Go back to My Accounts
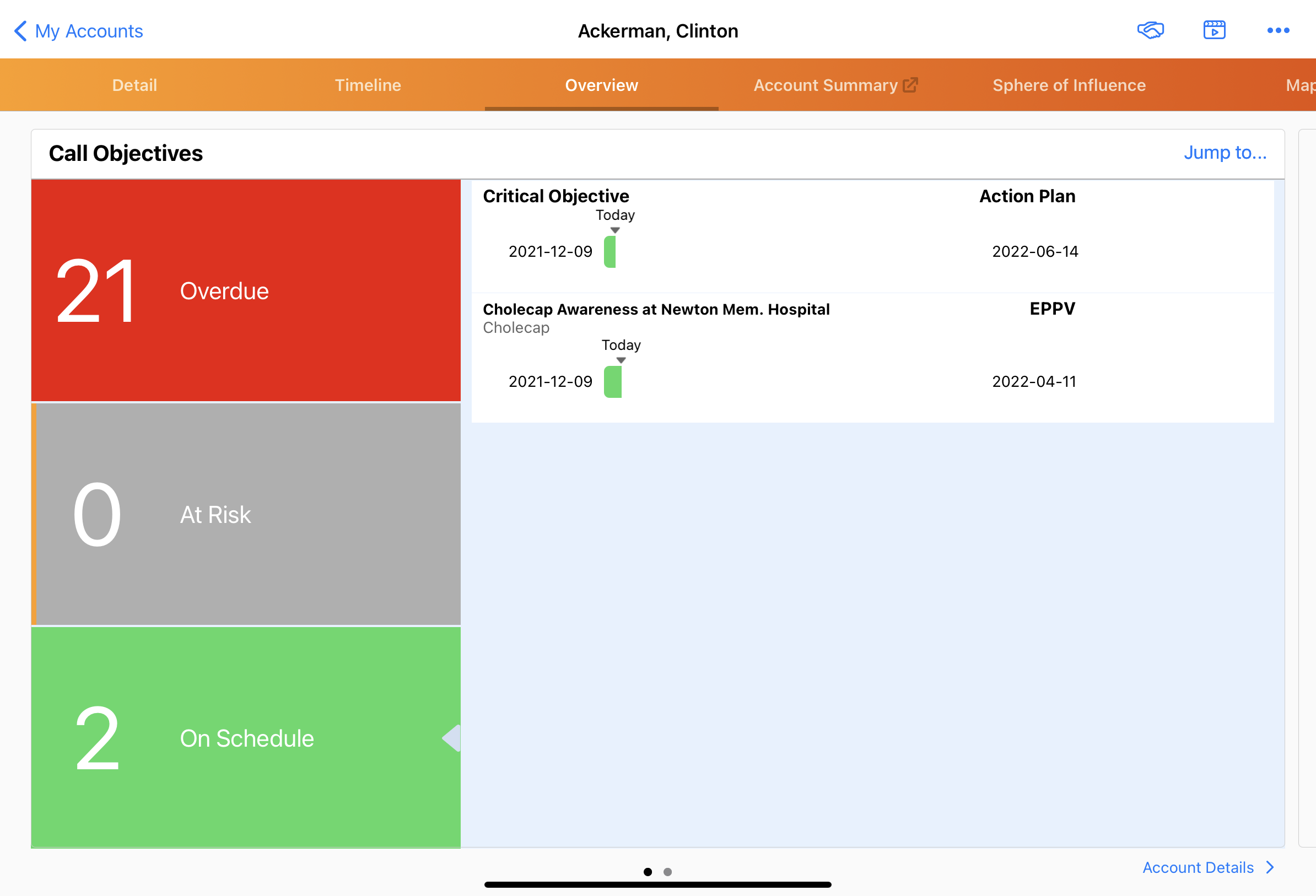The image size is (1316, 896). [x=89, y=31]
